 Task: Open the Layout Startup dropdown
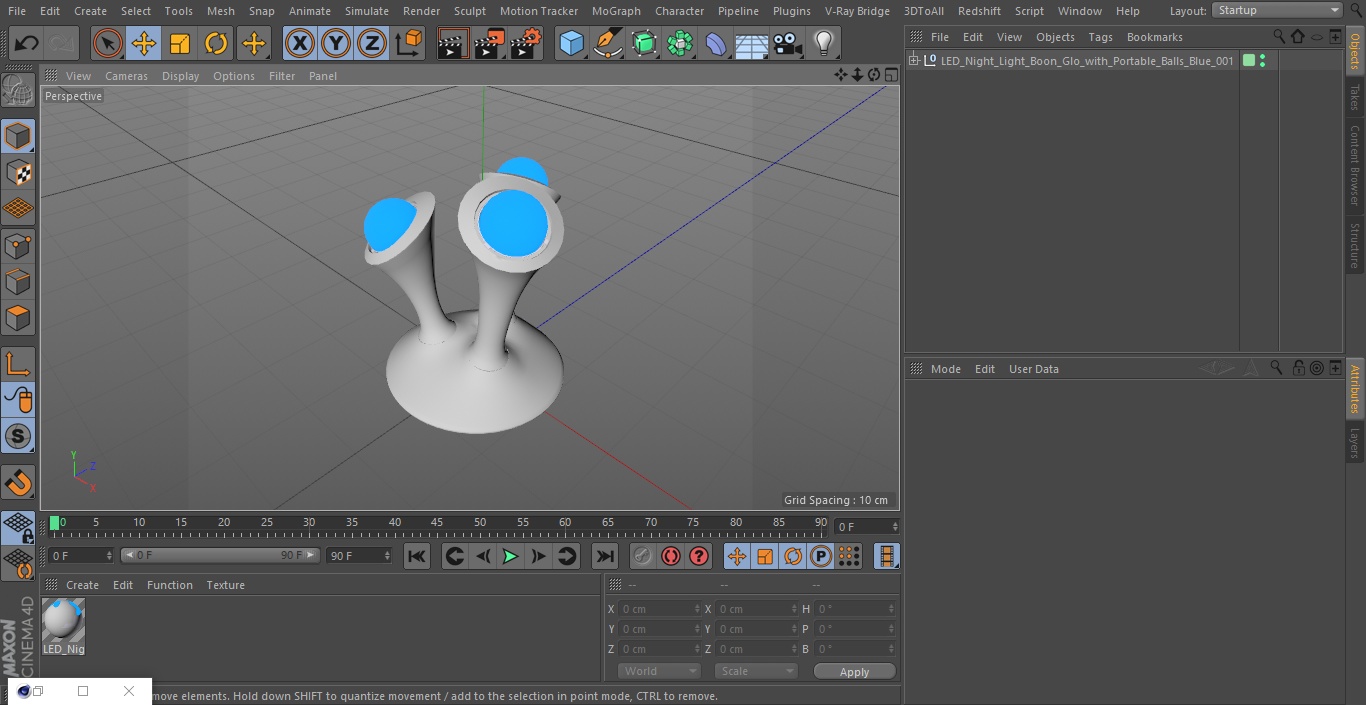pos(1277,10)
